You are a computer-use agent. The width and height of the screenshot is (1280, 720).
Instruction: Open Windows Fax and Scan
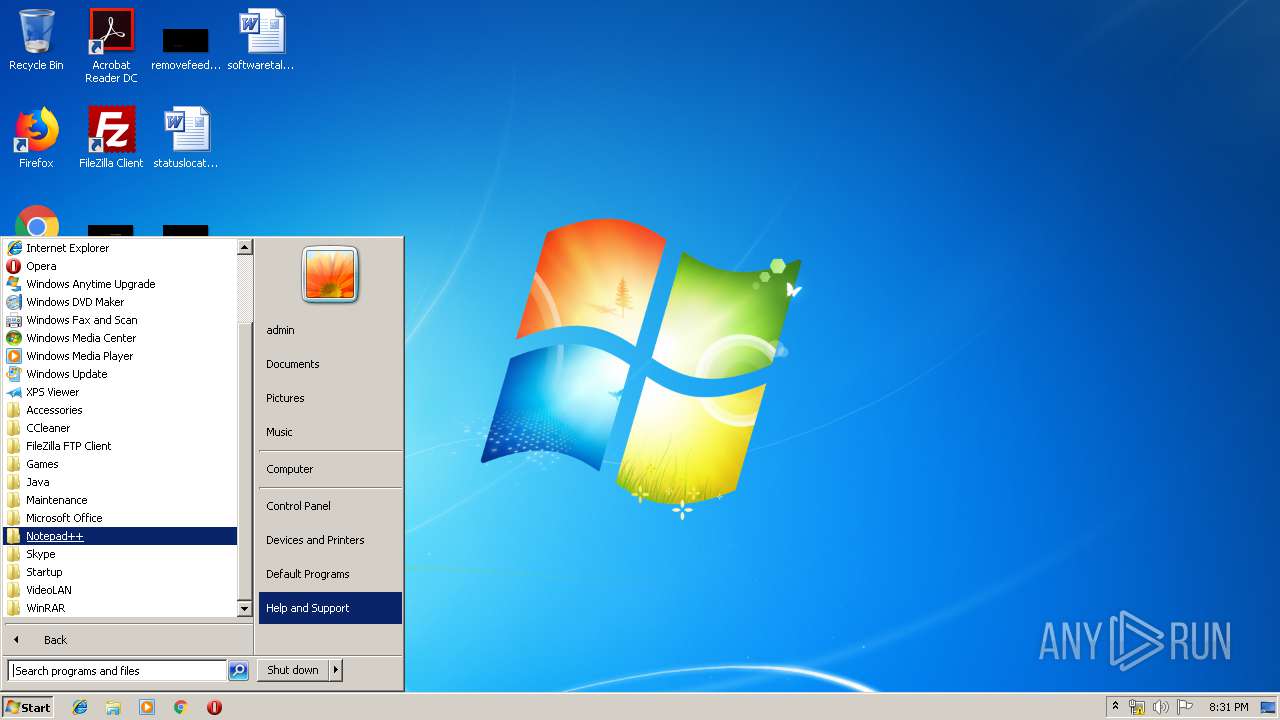pos(120,320)
